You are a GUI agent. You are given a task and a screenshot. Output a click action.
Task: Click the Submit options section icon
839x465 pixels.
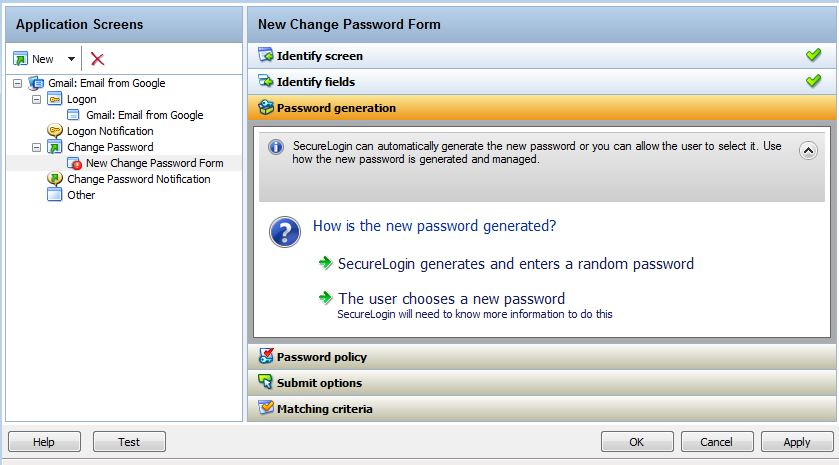click(266, 382)
